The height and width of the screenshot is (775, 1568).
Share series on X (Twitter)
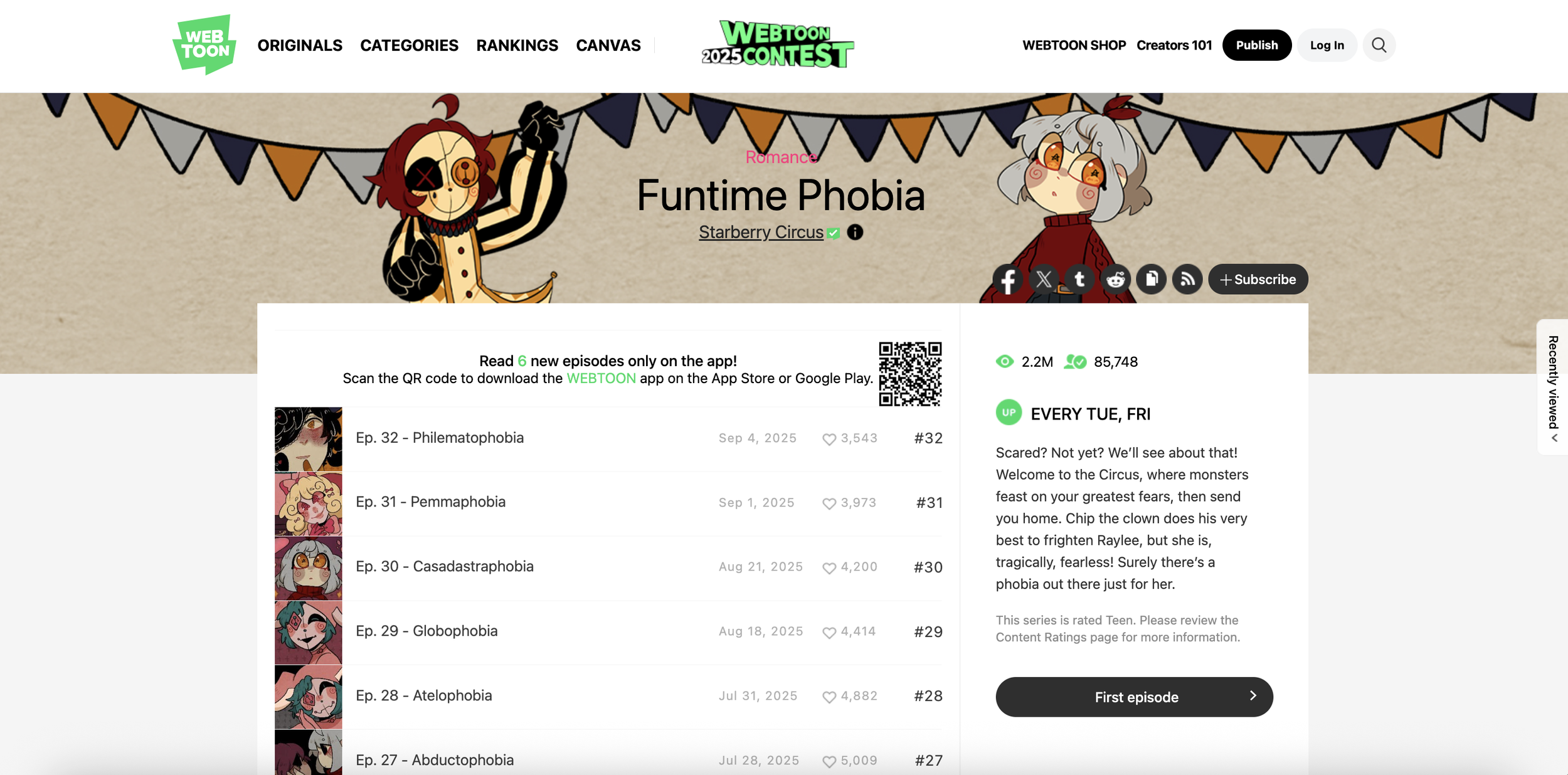1044,280
